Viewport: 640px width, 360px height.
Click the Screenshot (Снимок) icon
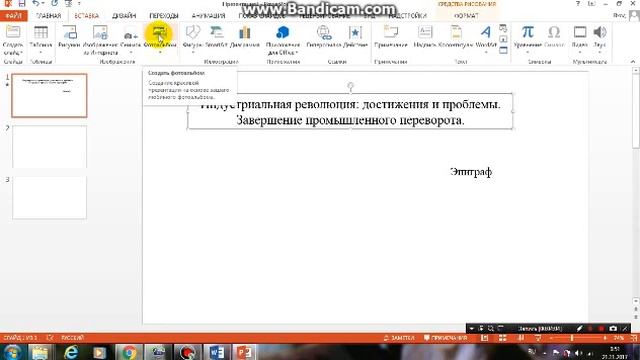pyautogui.click(x=130, y=35)
